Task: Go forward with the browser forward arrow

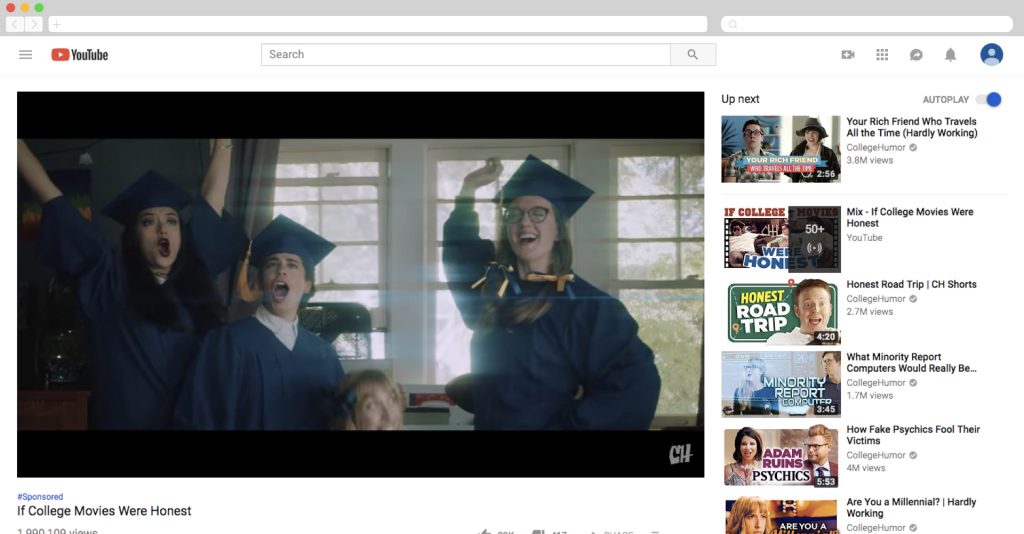Action: pos(34,24)
